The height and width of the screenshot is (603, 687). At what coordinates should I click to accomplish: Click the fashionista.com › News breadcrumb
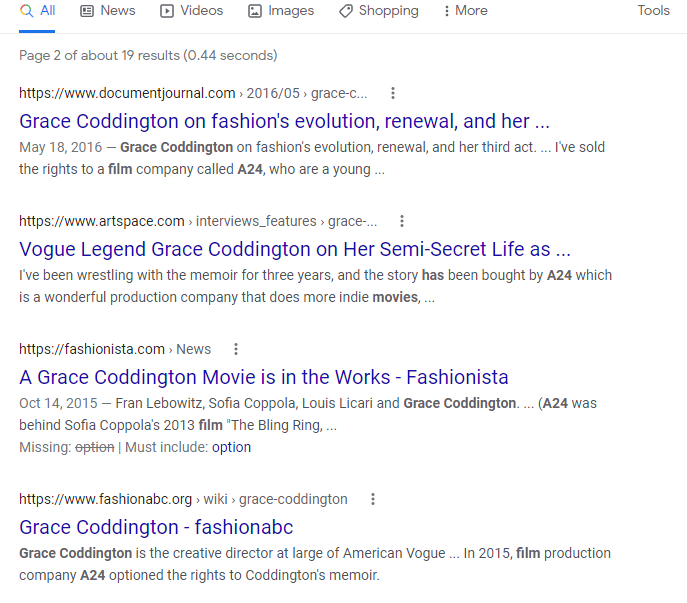click(115, 349)
